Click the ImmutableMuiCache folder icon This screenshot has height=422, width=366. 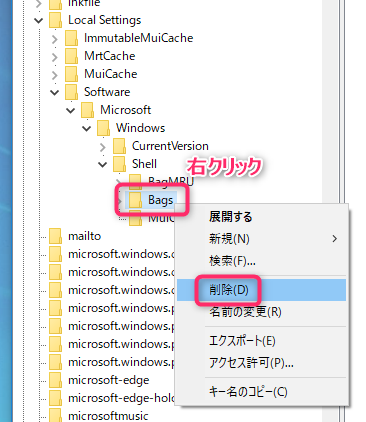tap(71, 38)
